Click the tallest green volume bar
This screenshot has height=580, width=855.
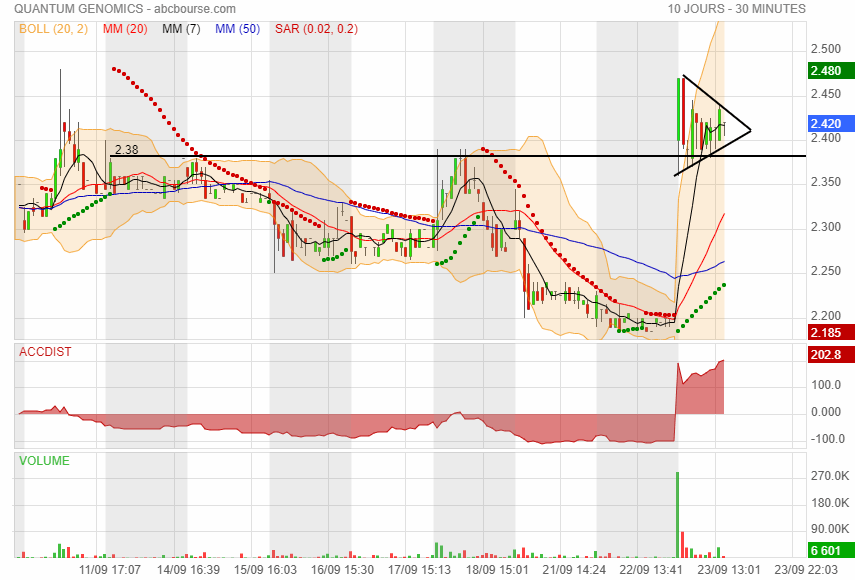point(678,515)
